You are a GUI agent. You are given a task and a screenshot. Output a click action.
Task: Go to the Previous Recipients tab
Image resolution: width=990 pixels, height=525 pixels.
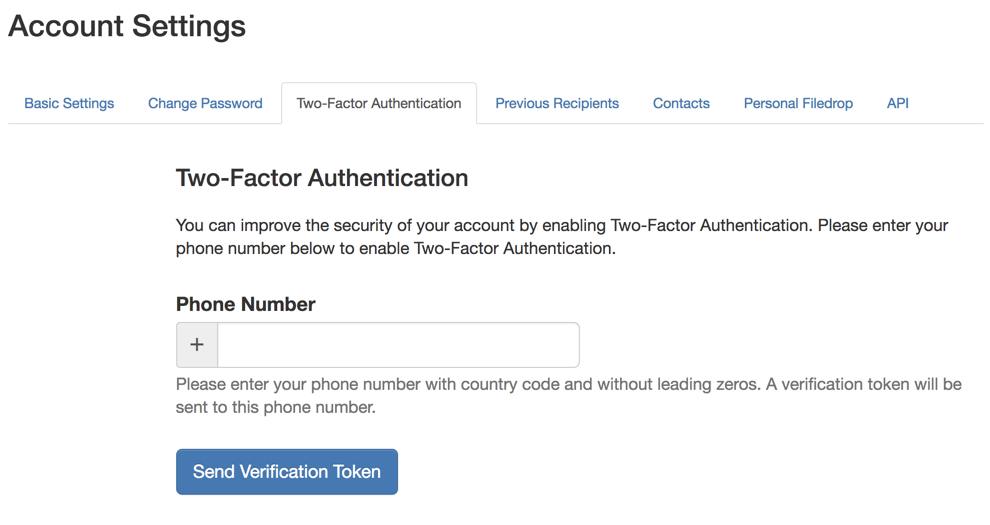tap(557, 103)
